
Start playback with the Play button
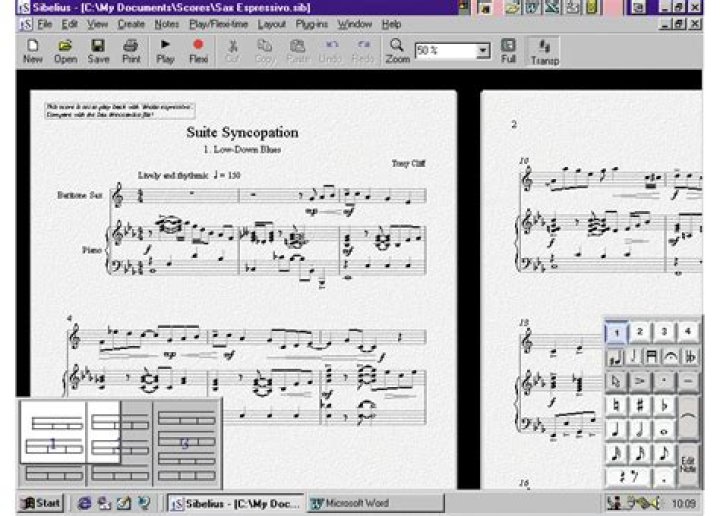coord(165,51)
